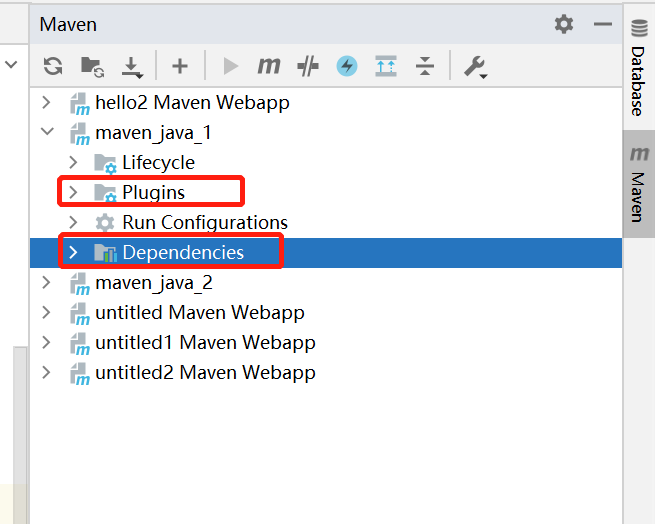Screen dimensions: 655x524
Task: Click Maven panel title label
Action: (x=68, y=24)
